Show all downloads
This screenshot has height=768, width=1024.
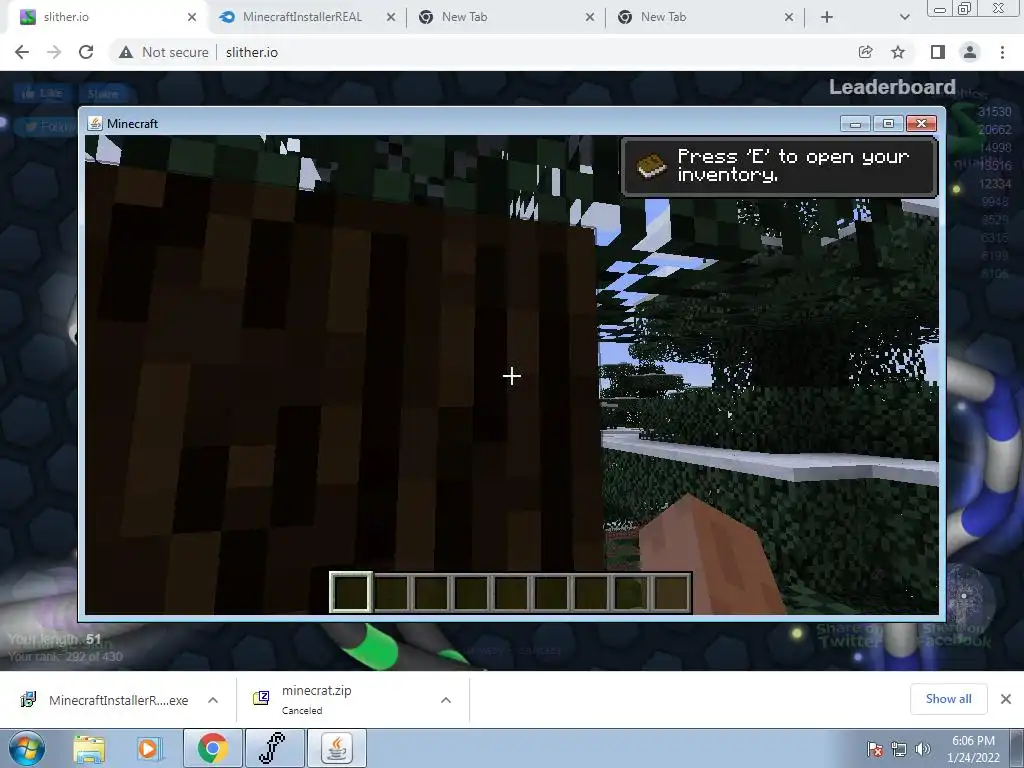948,699
